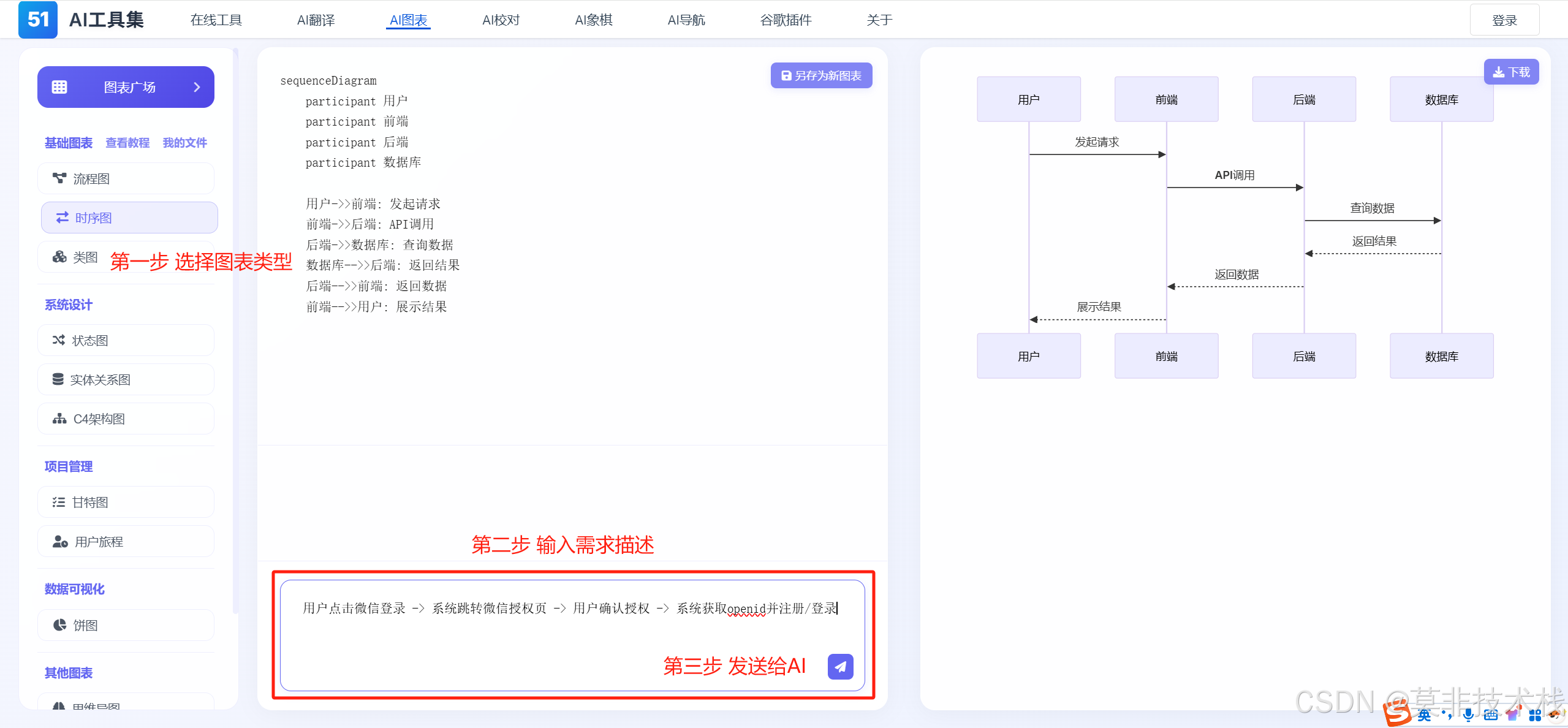Select the 实体关系图 database icon item

(x=58, y=379)
